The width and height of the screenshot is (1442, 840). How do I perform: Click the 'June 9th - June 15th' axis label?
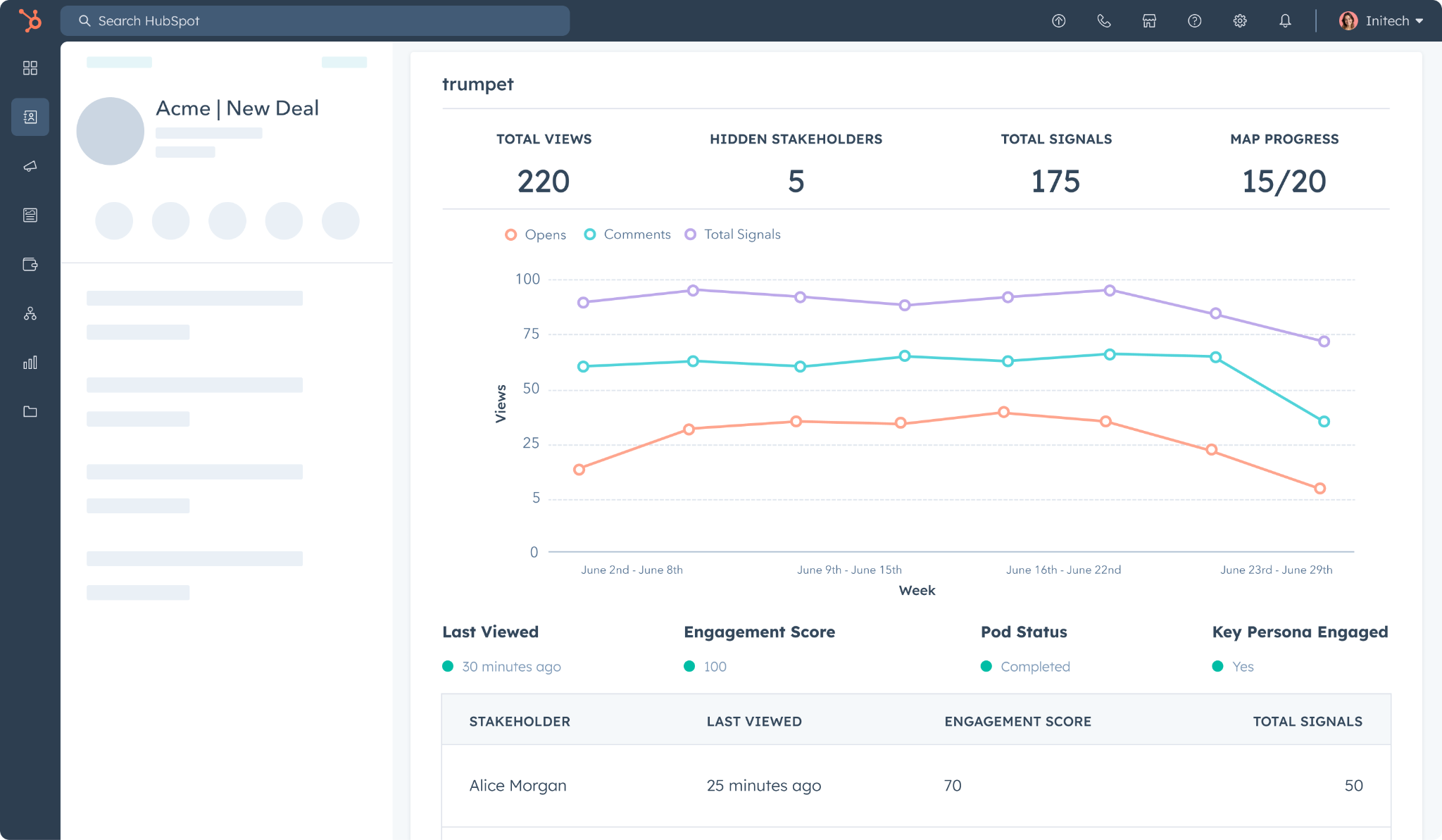tap(849, 570)
